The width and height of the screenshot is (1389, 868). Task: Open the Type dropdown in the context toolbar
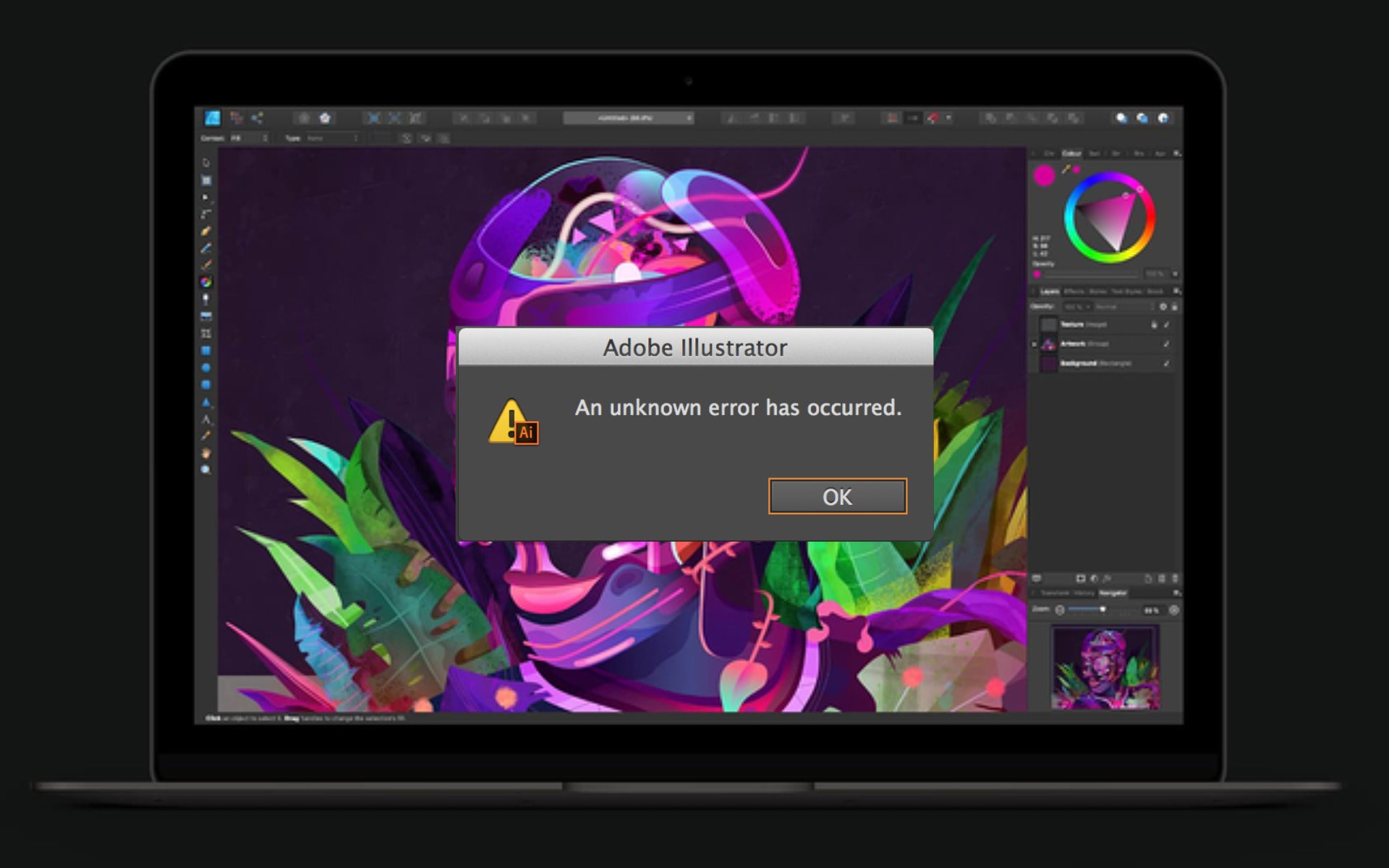pos(333,138)
